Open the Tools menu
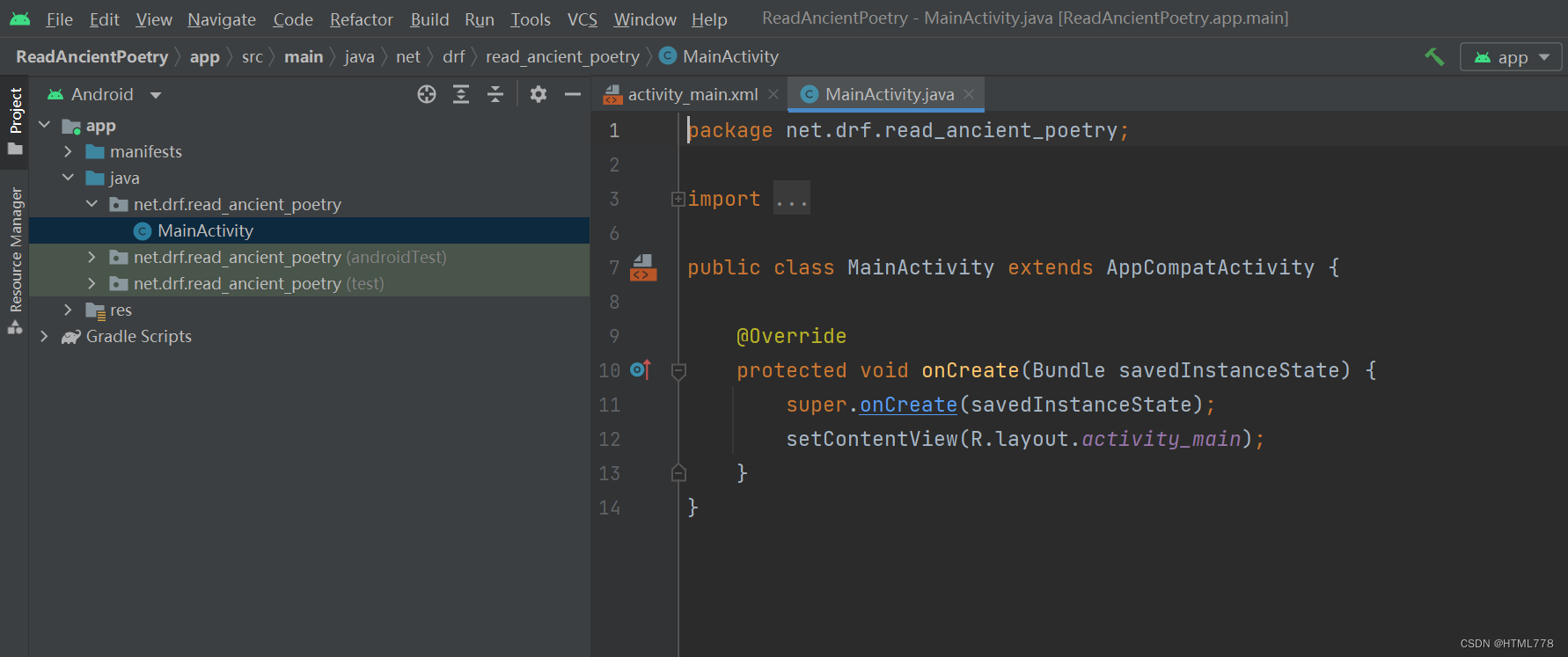1568x657 pixels. (x=531, y=19)
